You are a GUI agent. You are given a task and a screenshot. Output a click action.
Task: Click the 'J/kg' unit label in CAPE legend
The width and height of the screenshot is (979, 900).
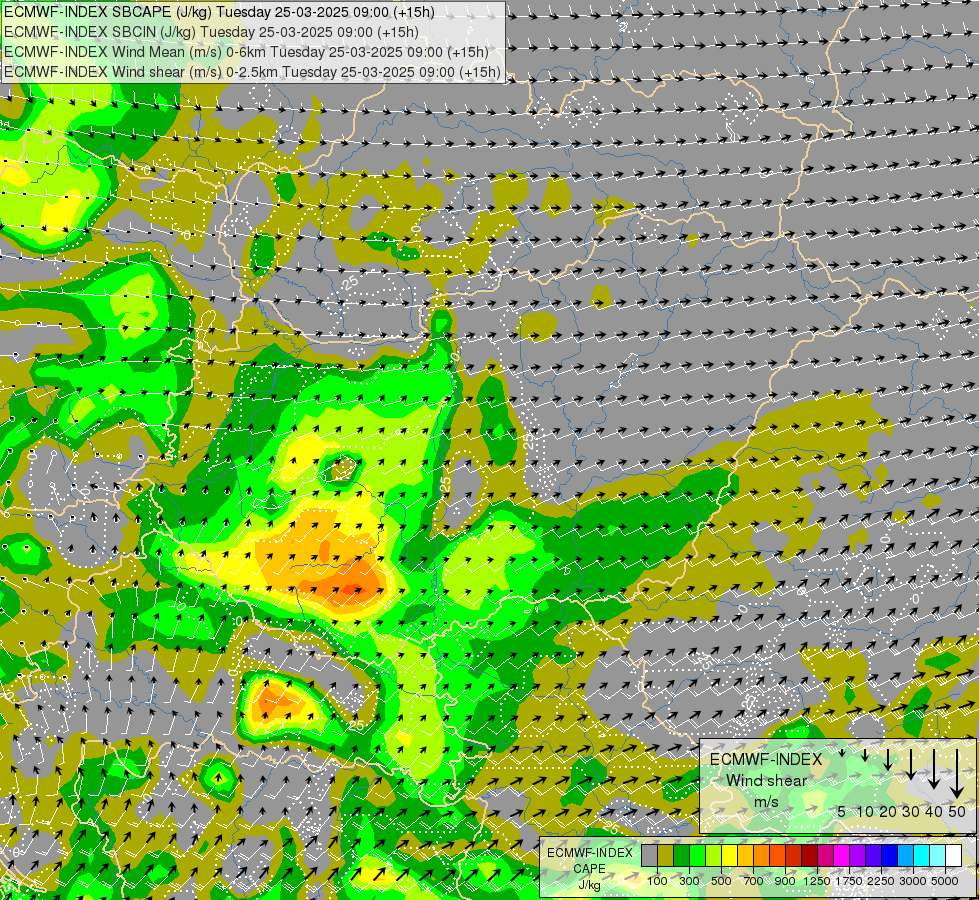589,885
